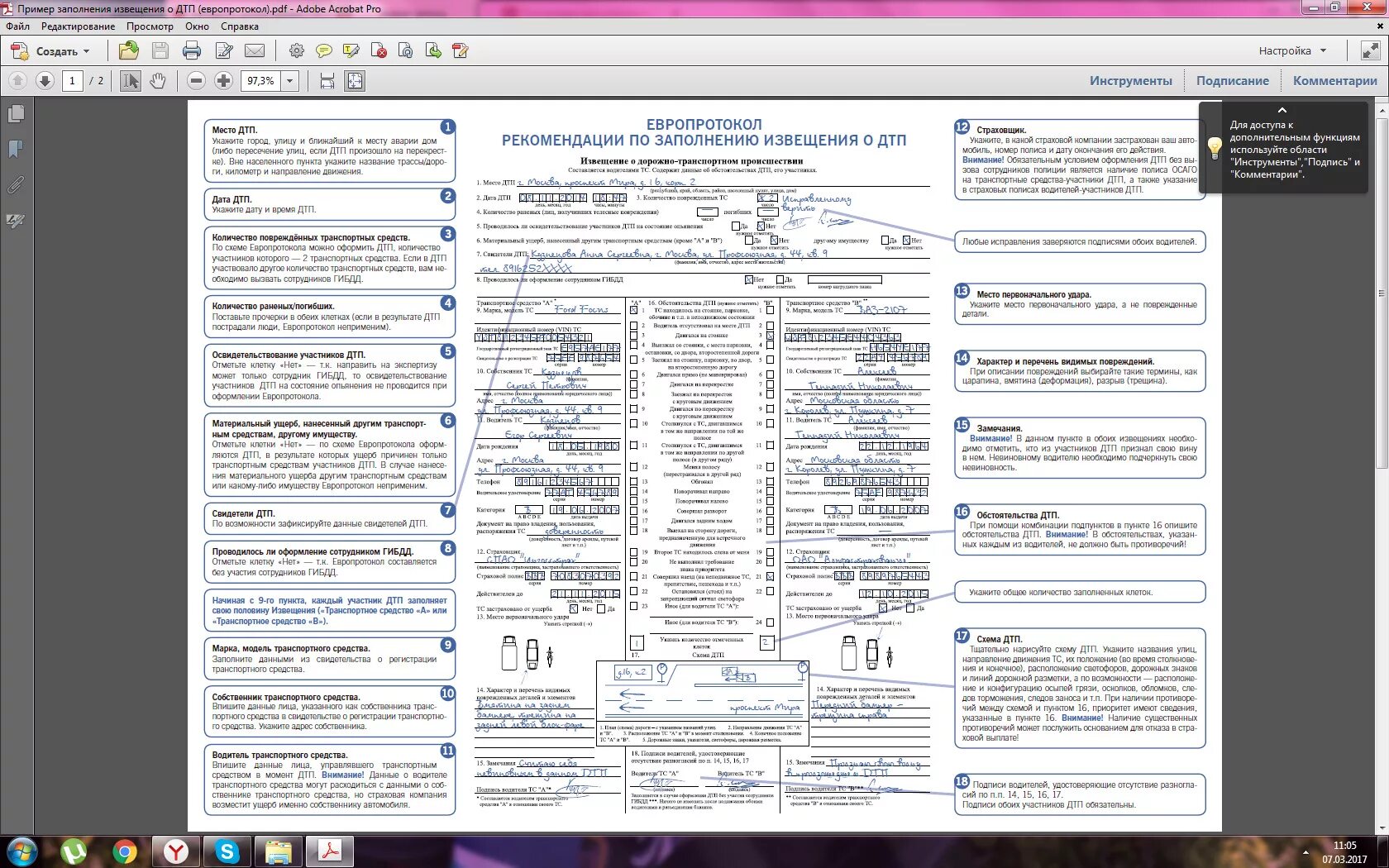This screenshot has height=868, width=1389.
Task: Click the vertical scrollbar down arrow
Action: click(1382, 827)
